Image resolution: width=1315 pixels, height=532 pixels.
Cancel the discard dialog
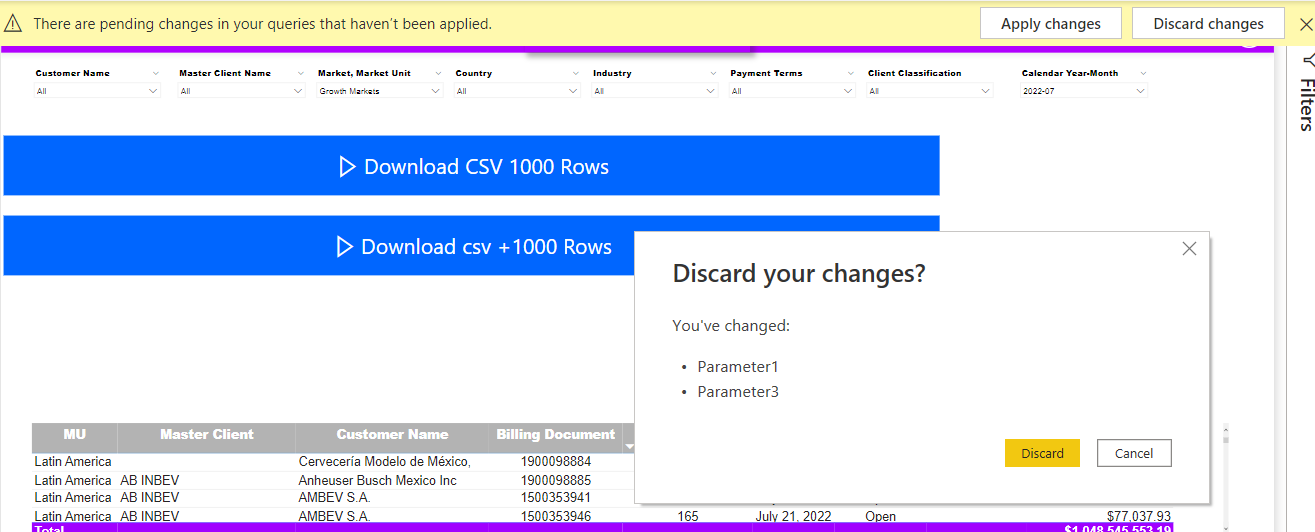click(1134, 453)
